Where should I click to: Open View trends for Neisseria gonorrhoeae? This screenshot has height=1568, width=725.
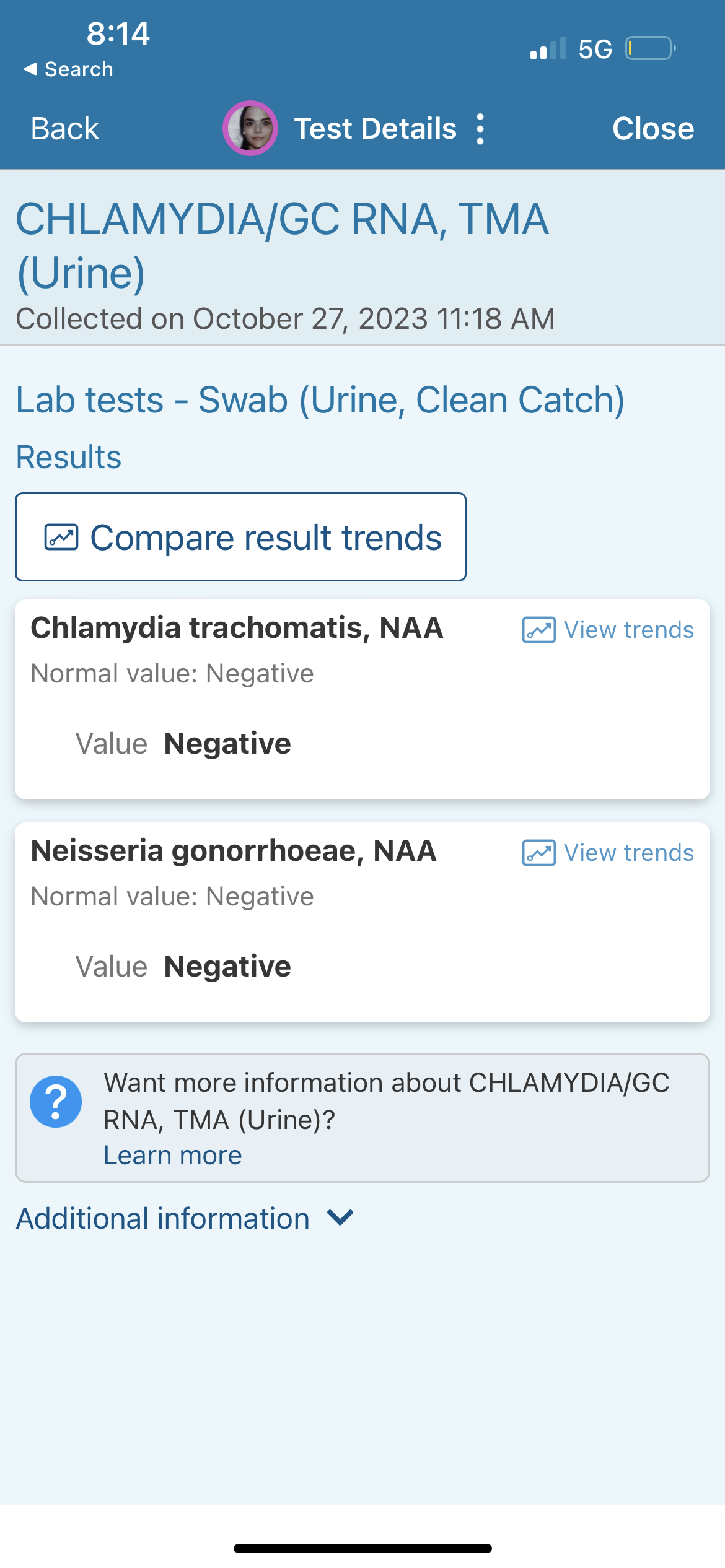[628, 853]
